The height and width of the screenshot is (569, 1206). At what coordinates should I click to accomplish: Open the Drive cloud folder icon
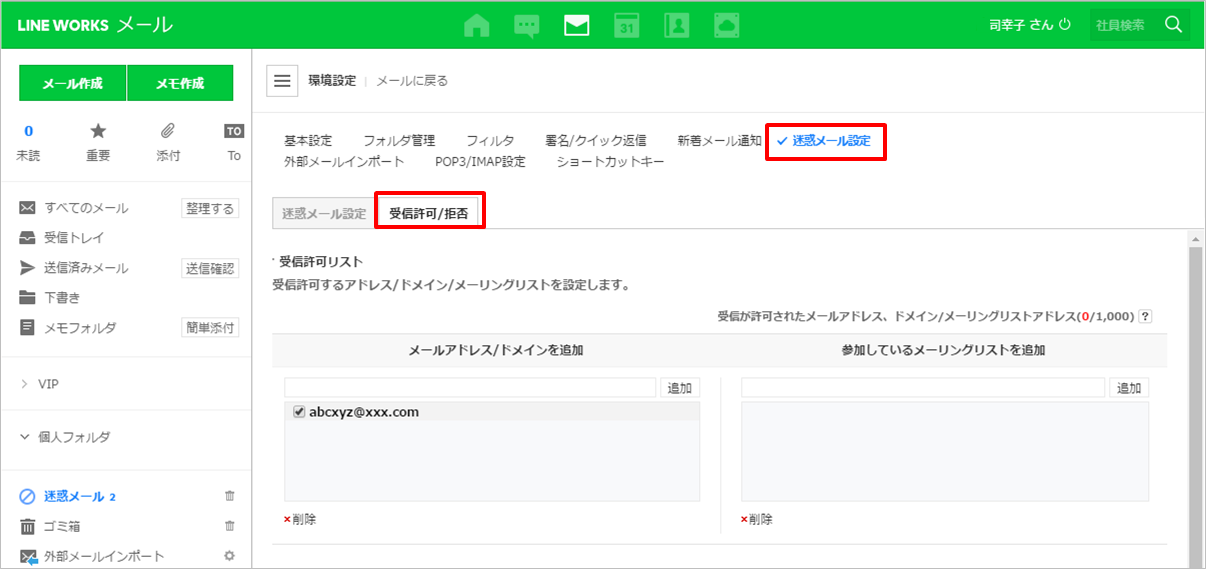727,25
